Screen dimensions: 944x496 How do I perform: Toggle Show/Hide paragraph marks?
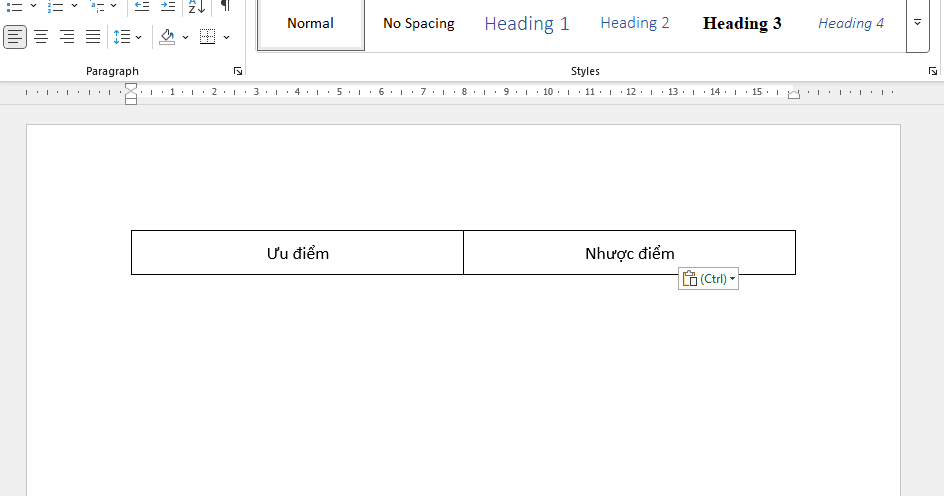point(225,6)
